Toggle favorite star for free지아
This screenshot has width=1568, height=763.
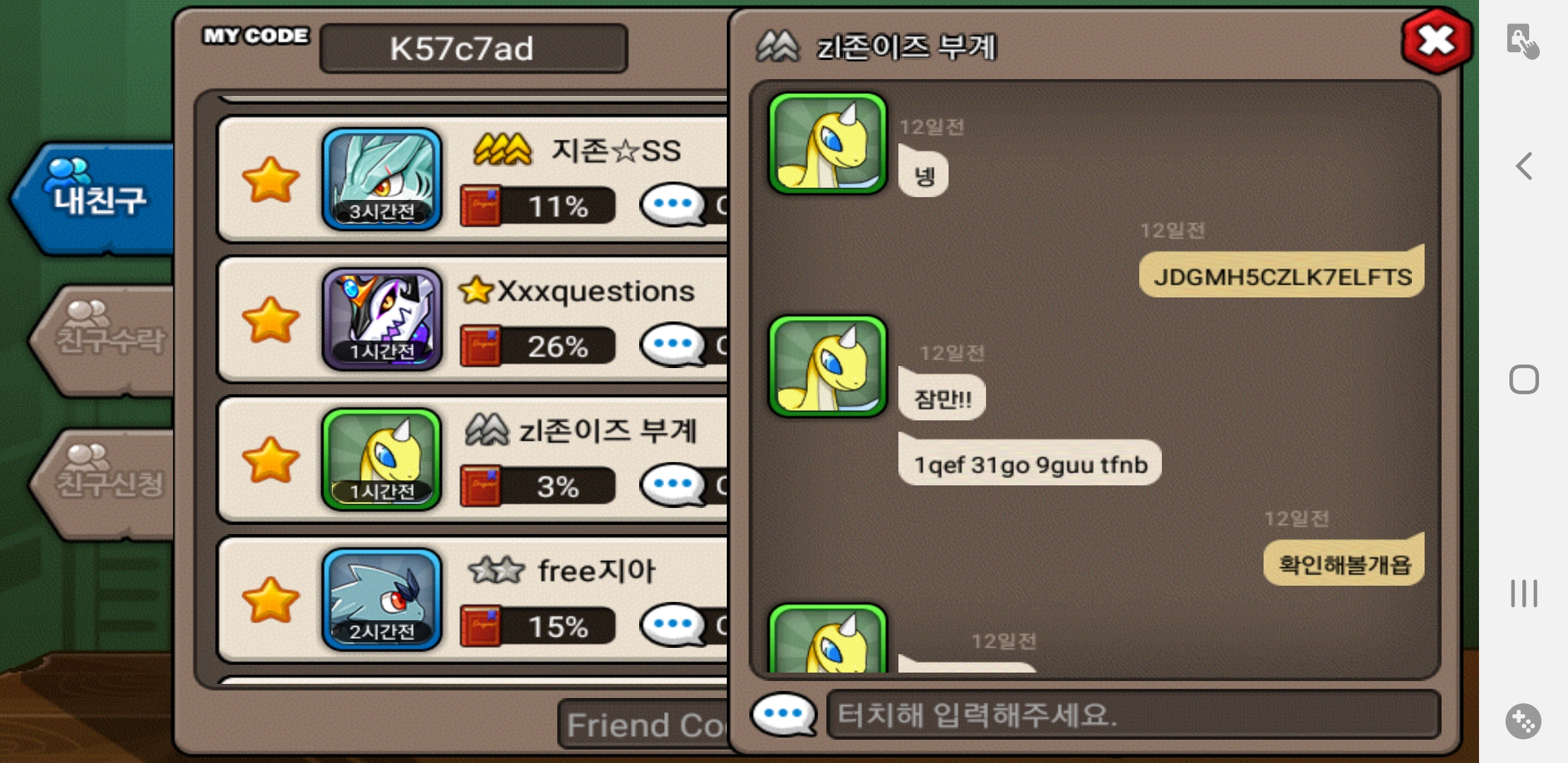[x=271, y=600]
